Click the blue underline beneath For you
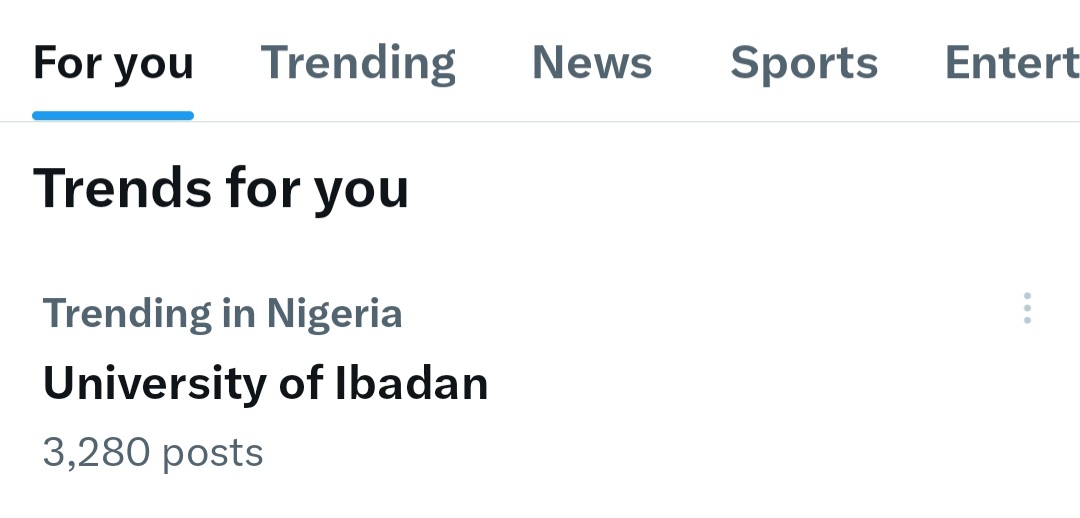 [x=113, y=116]
